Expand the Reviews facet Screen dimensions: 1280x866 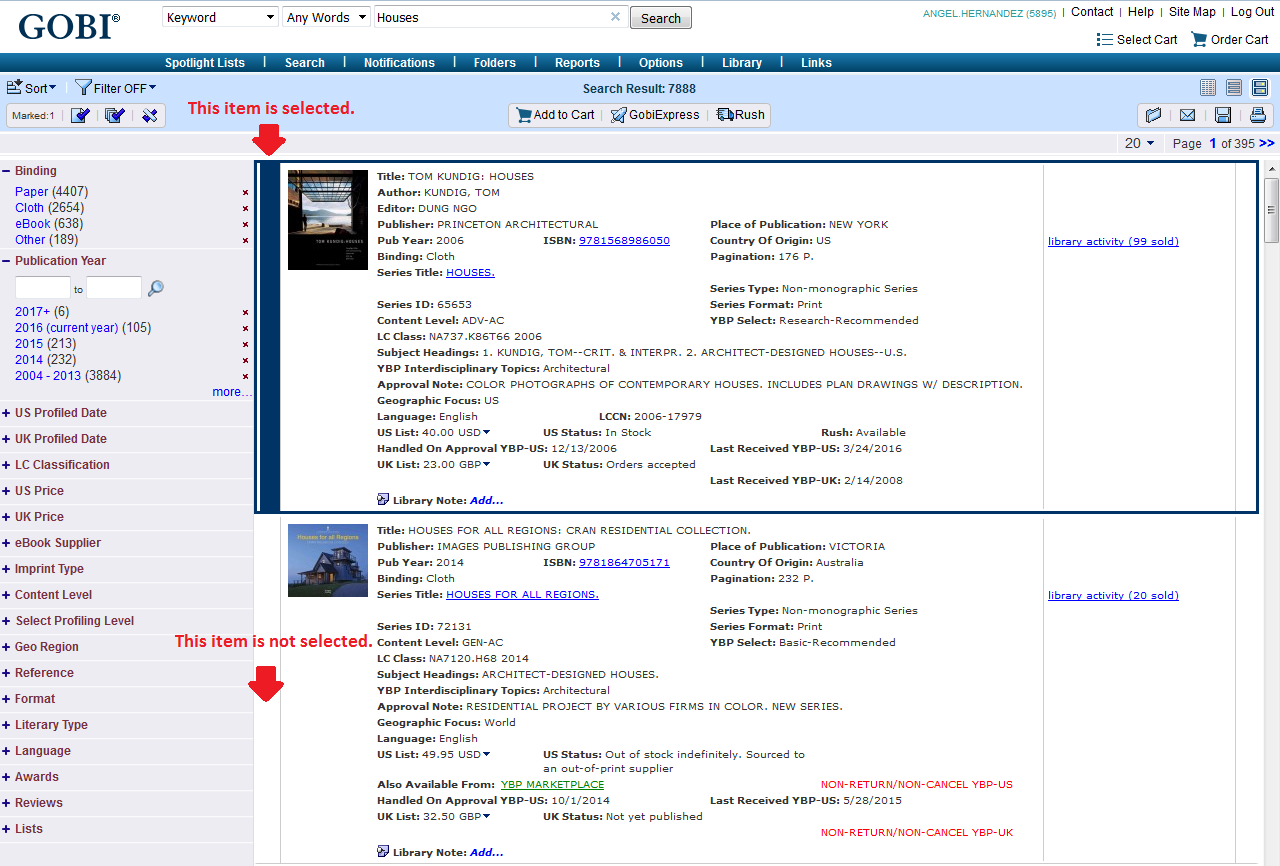pyautogui.click(x=6, y=803)
